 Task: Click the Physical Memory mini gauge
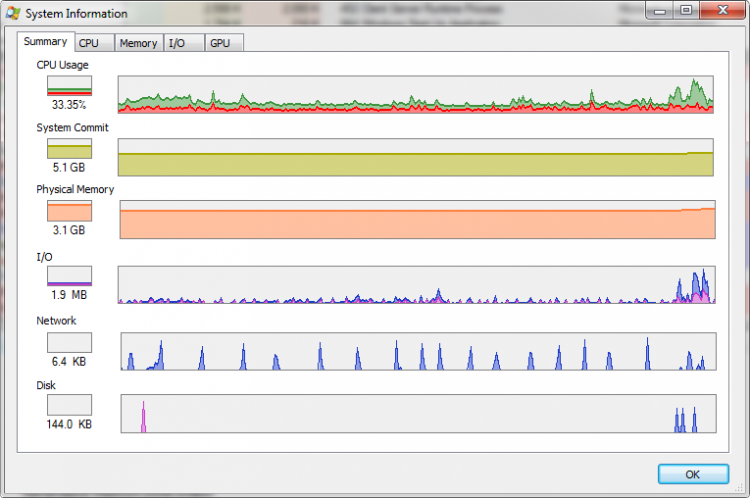[x=69, y=211]
